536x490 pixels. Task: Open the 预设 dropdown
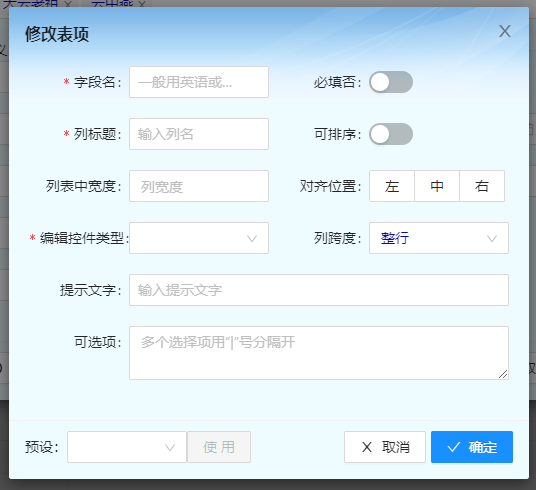coord(127,447)
